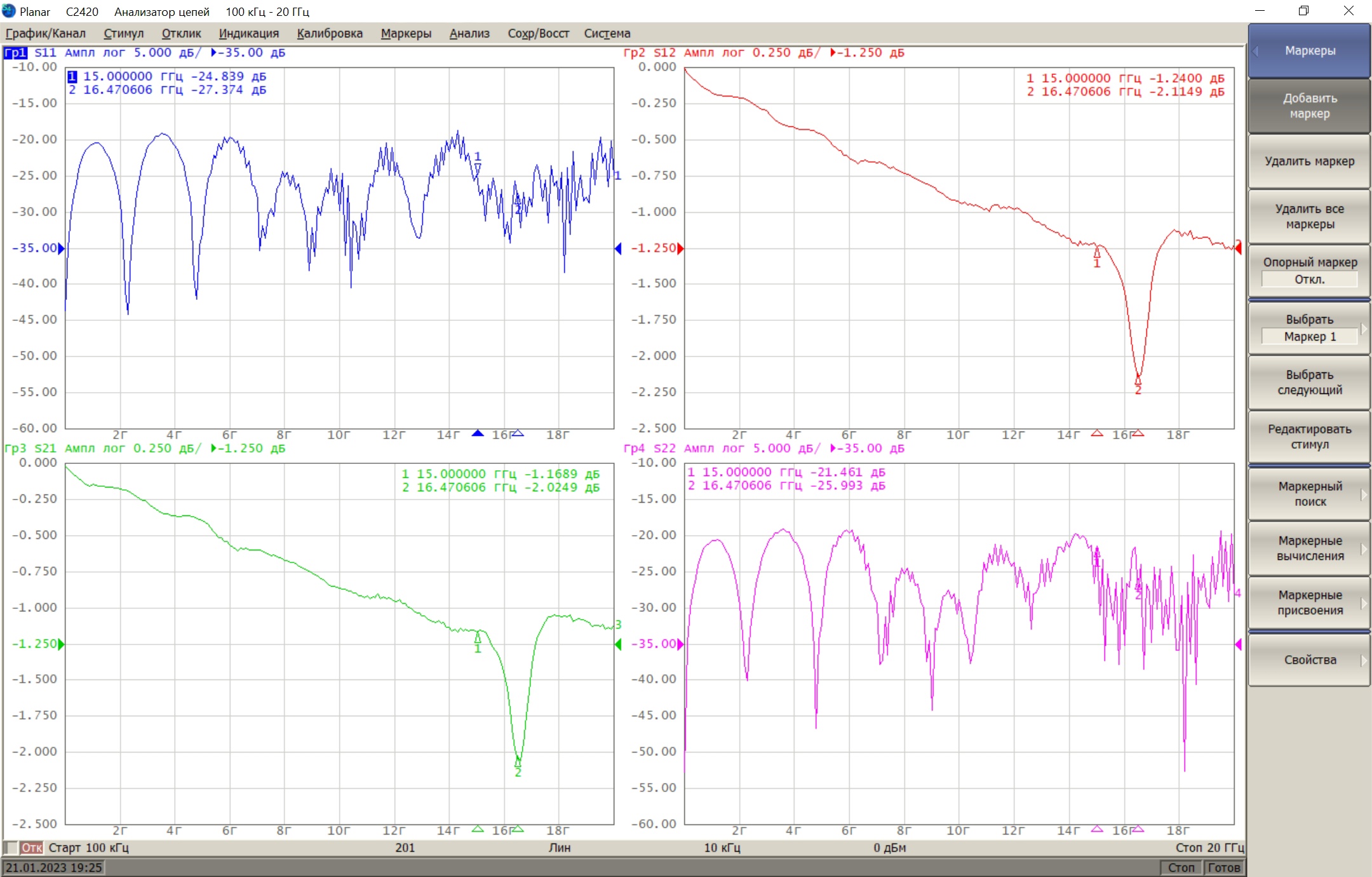Expand the Свойства submenu
1372x877 pixels.
(1309, 660)
